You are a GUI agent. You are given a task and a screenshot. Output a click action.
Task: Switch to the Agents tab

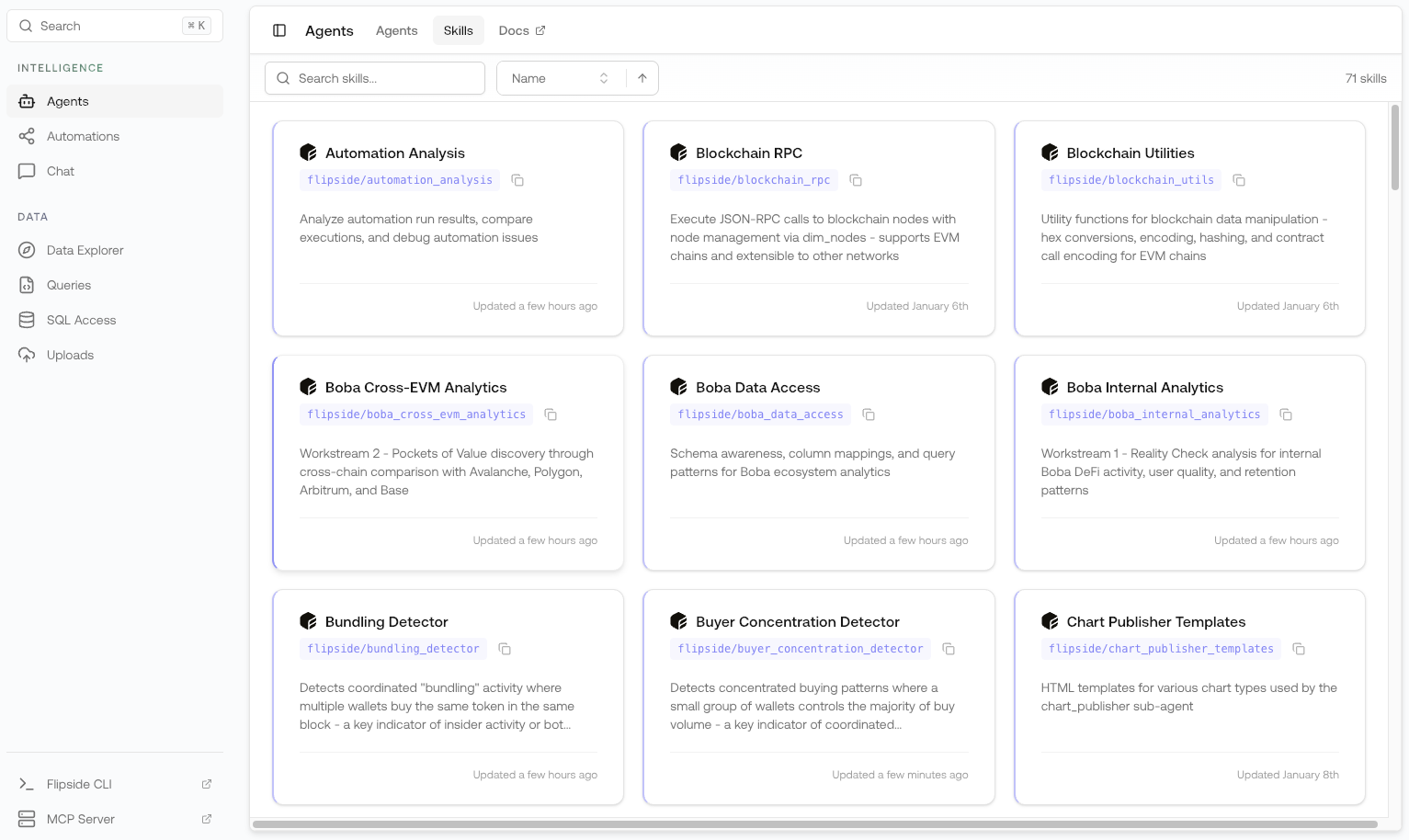pos(396,30)
